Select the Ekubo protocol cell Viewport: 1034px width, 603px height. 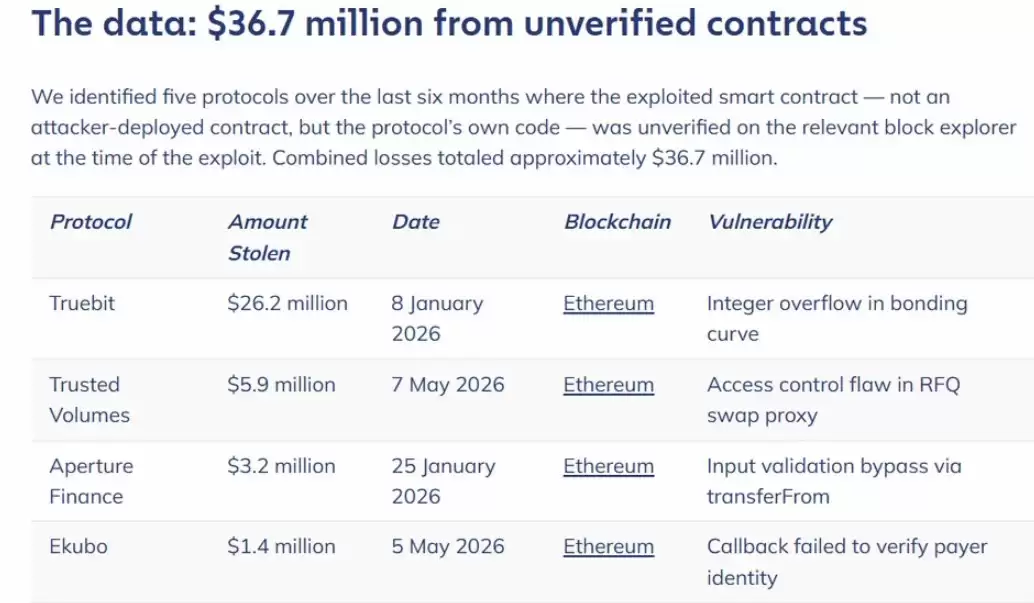click(78, 547)
